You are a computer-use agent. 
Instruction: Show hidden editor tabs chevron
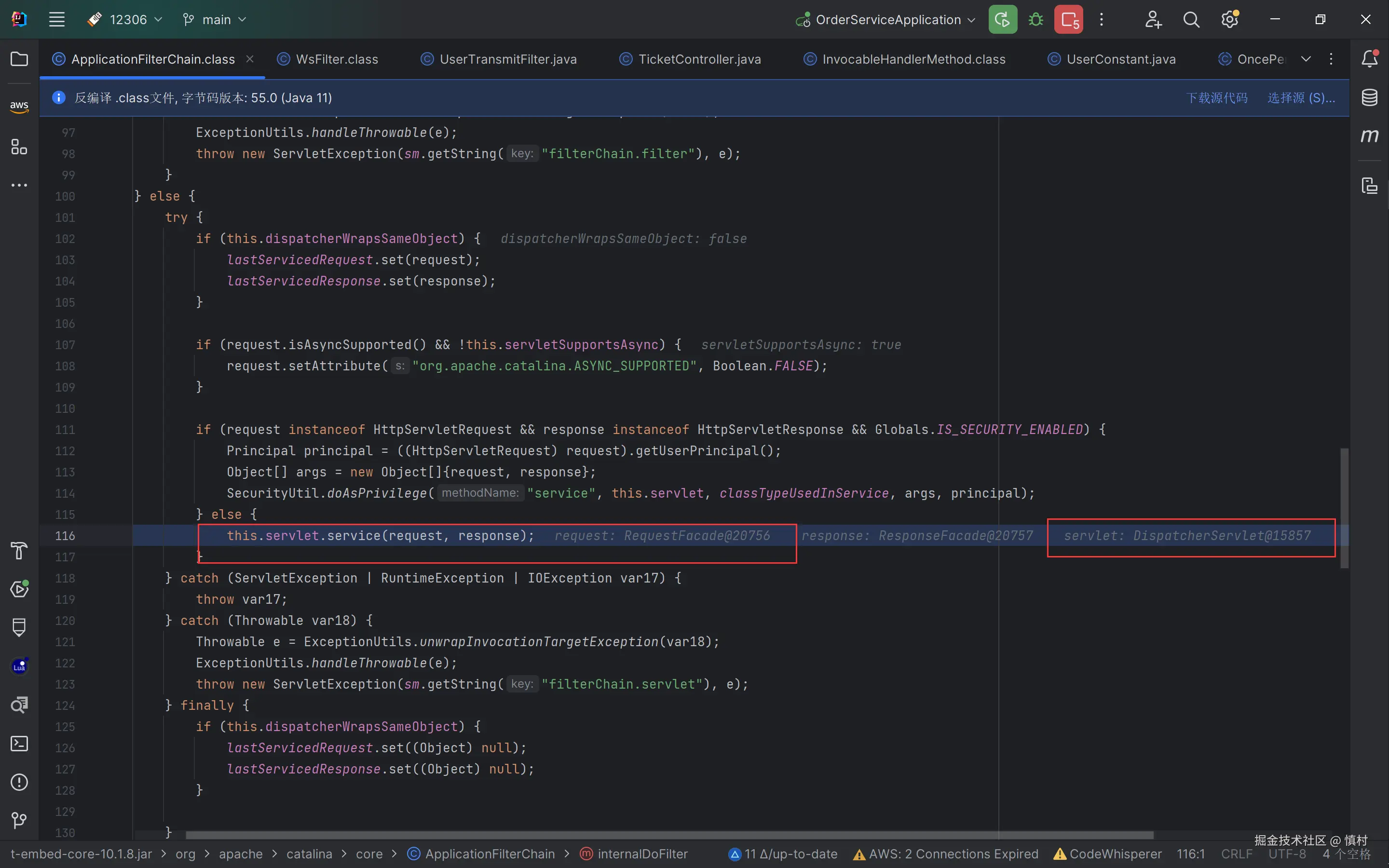pyautogui.click(x=1306, y=58)
